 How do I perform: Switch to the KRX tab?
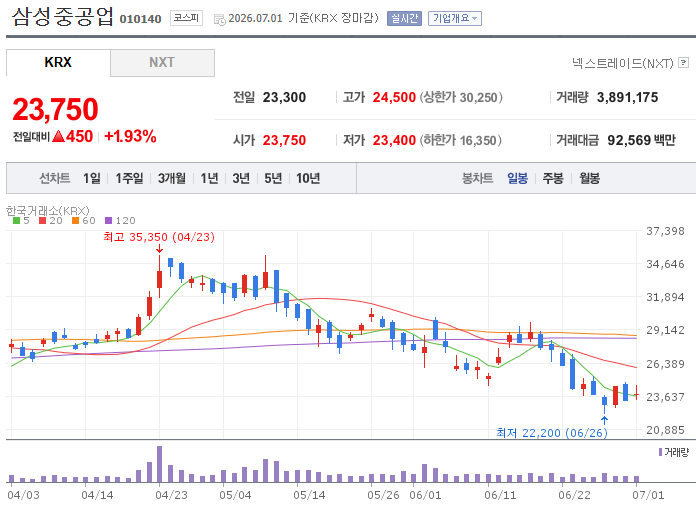(58, 63)
